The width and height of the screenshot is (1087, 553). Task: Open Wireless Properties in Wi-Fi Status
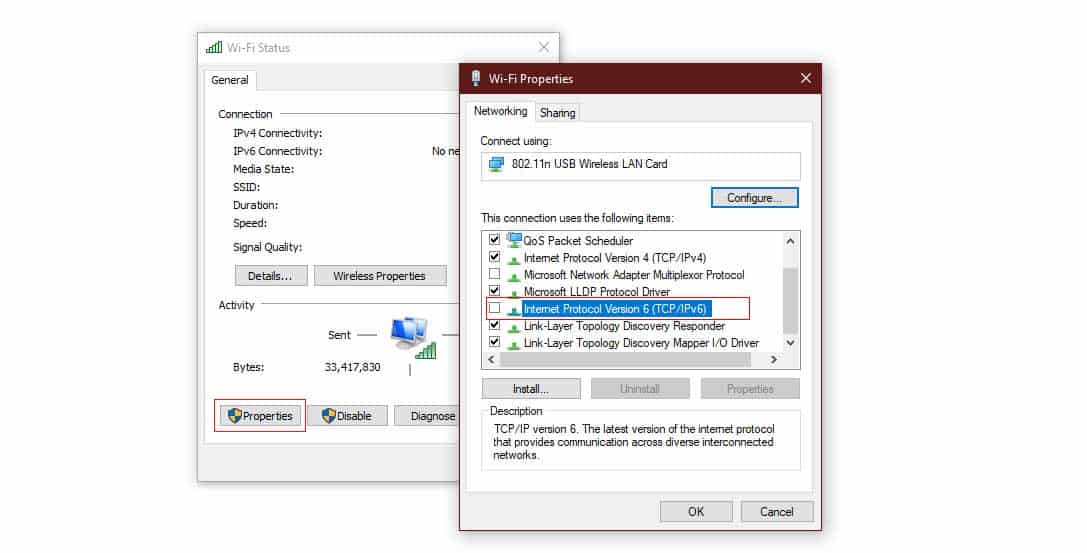(379, 276)
